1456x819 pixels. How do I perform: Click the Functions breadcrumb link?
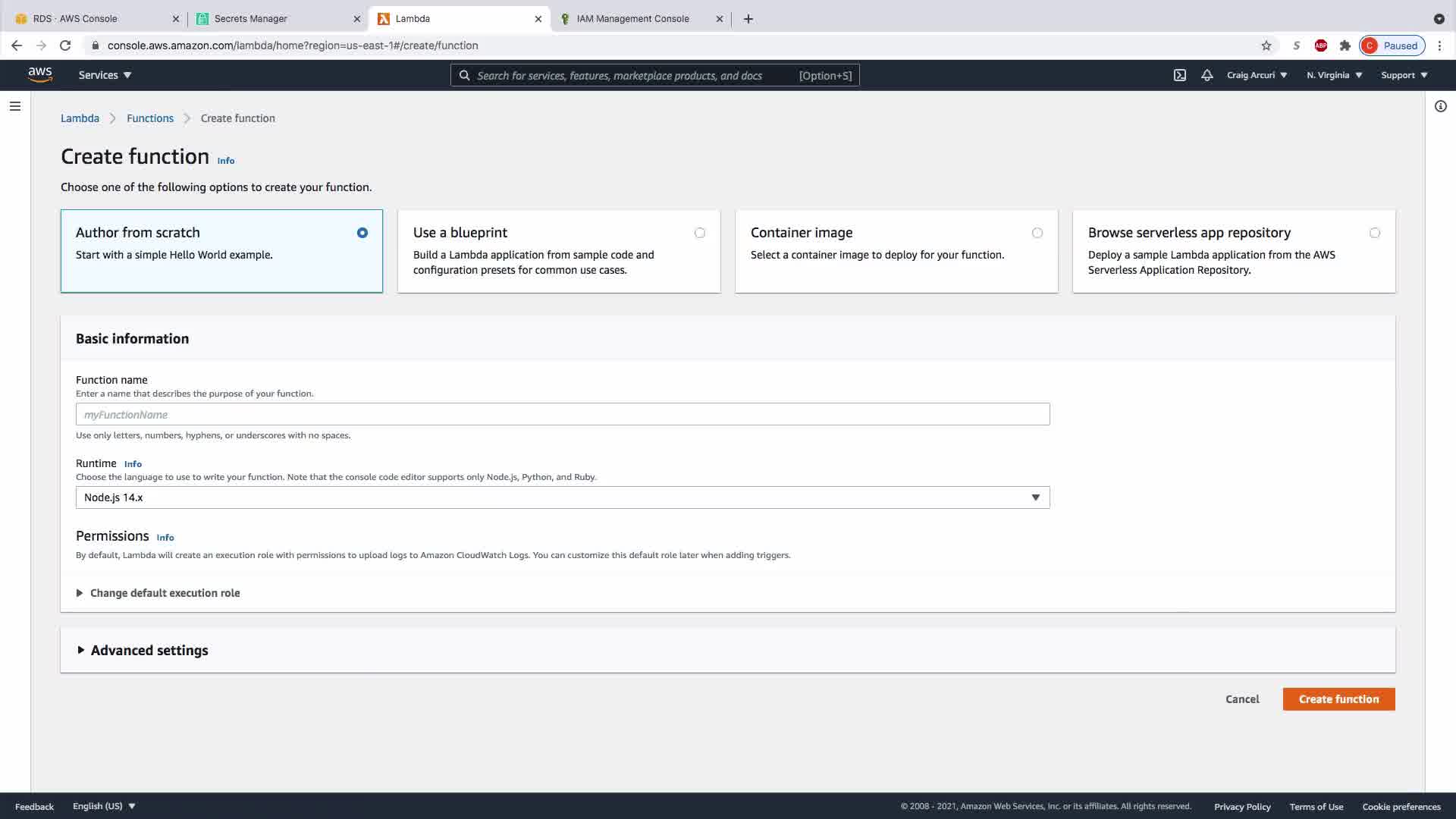click(150, 118)
